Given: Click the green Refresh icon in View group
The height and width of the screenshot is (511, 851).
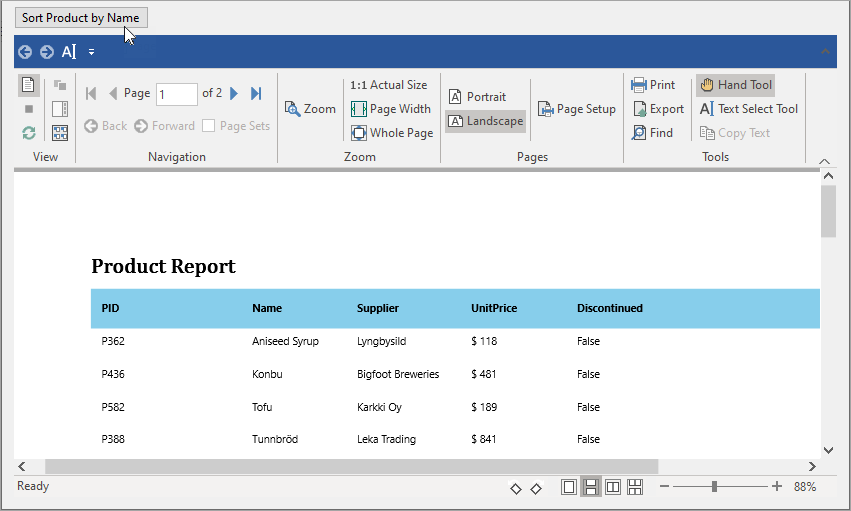Looking at the screenshot, I should [x=29, y=133].
